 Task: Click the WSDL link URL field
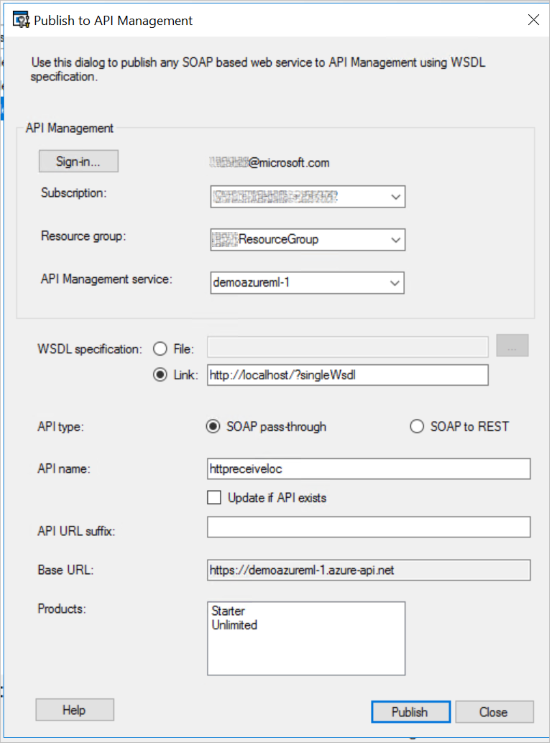pyautogui.click(x=348, y=375)
